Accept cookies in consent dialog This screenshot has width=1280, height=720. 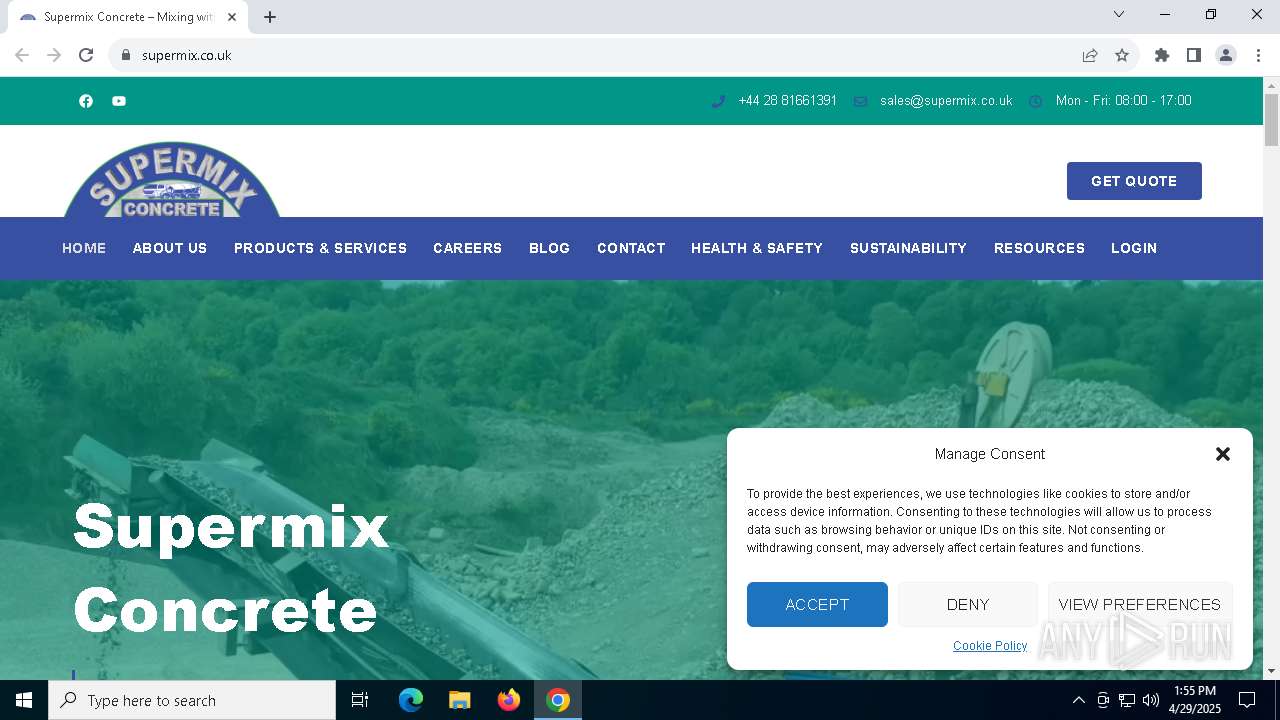click(x=817, y=604)
